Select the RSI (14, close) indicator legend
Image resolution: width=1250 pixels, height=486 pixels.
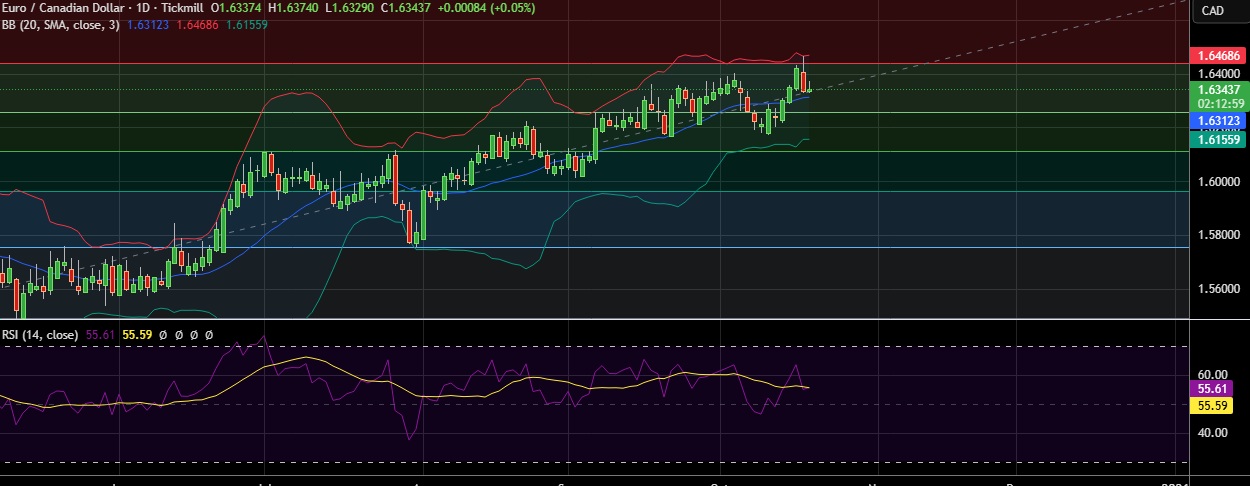(x=40, y=335)
